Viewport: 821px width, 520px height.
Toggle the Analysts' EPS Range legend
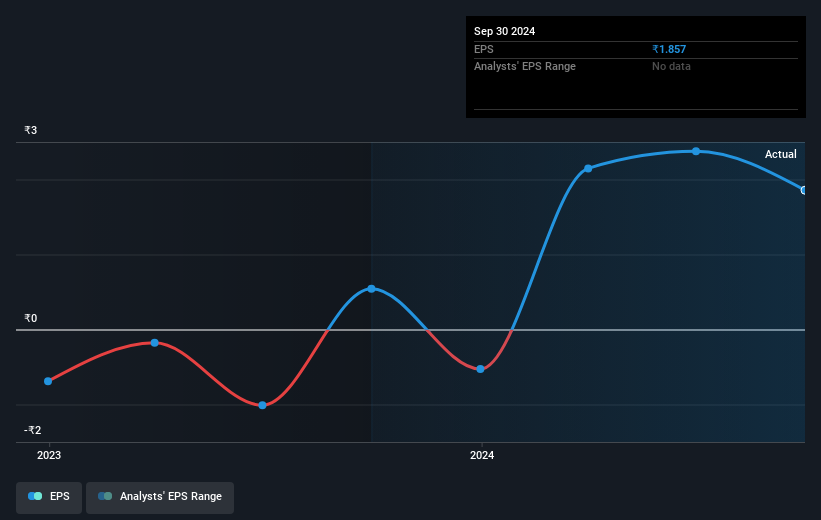[160, 497]
